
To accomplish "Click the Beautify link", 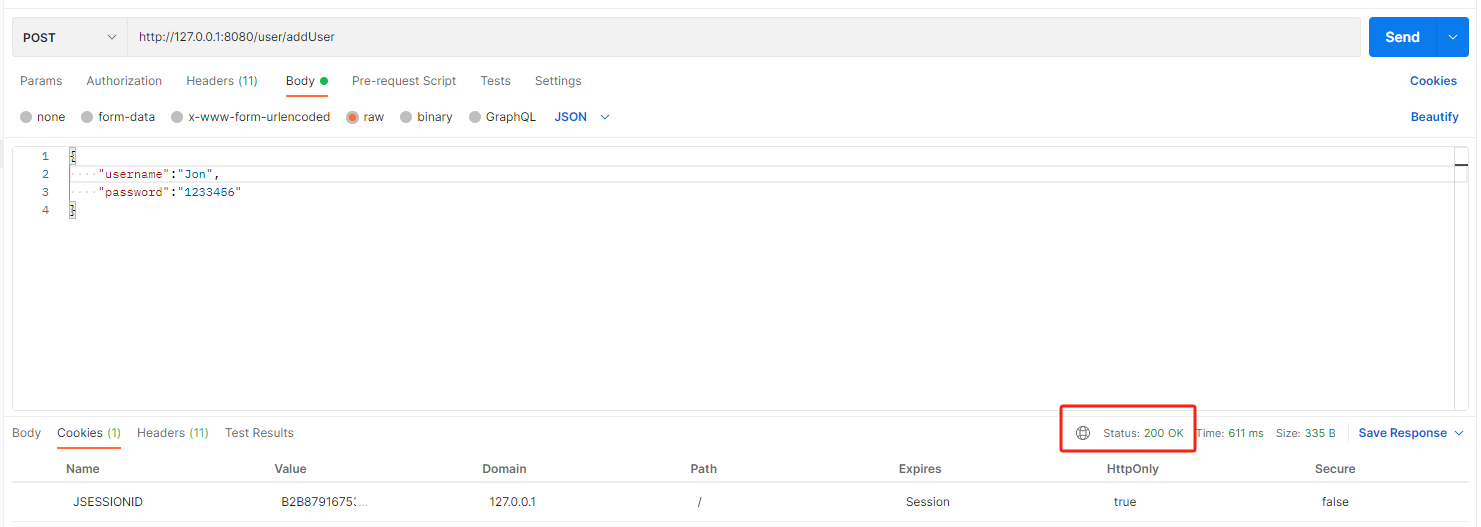I will click(x=1434, y=117).
